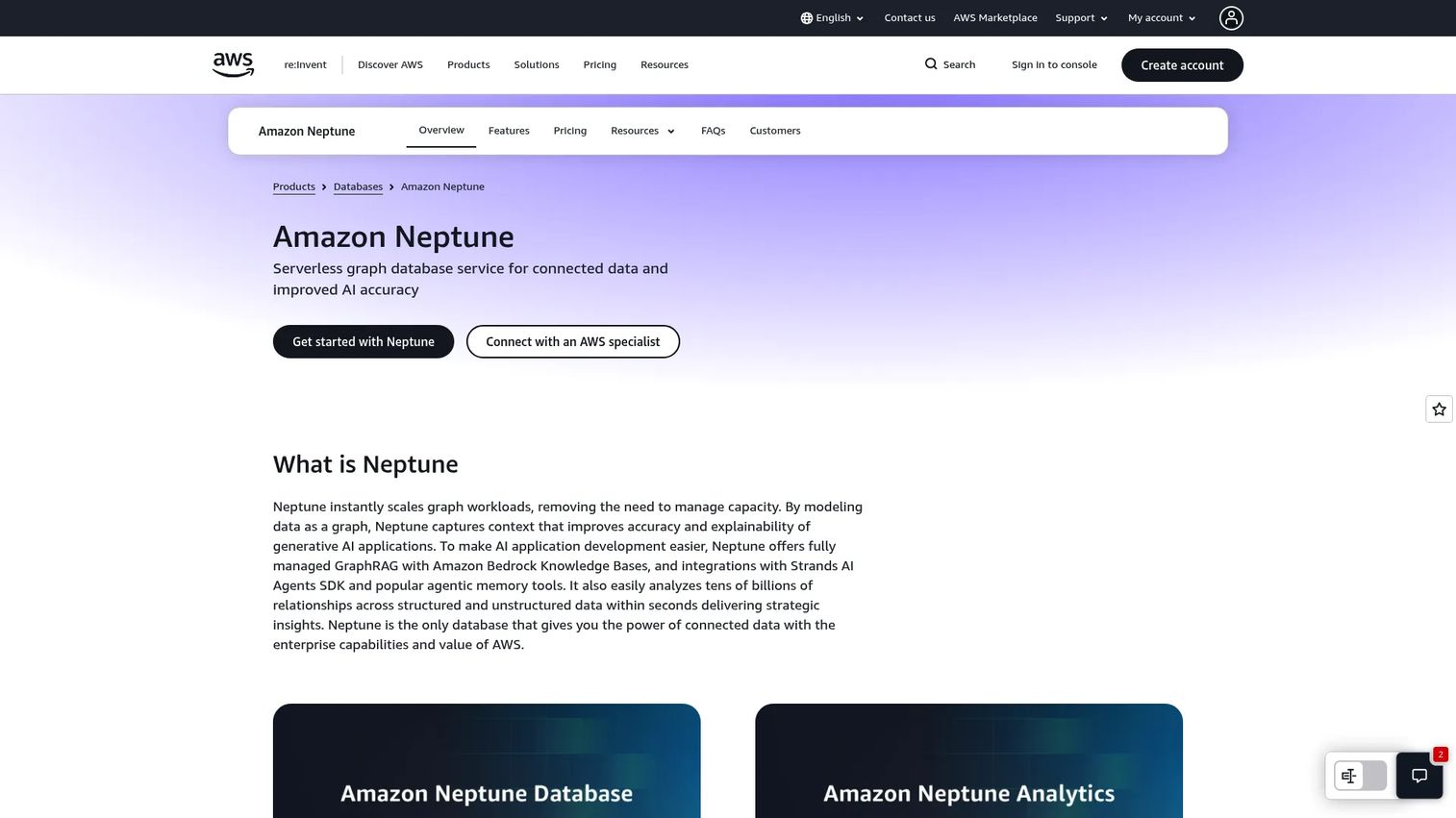Go to Databases breadcrumb link

pyautogui.click(x=358, y=186)
